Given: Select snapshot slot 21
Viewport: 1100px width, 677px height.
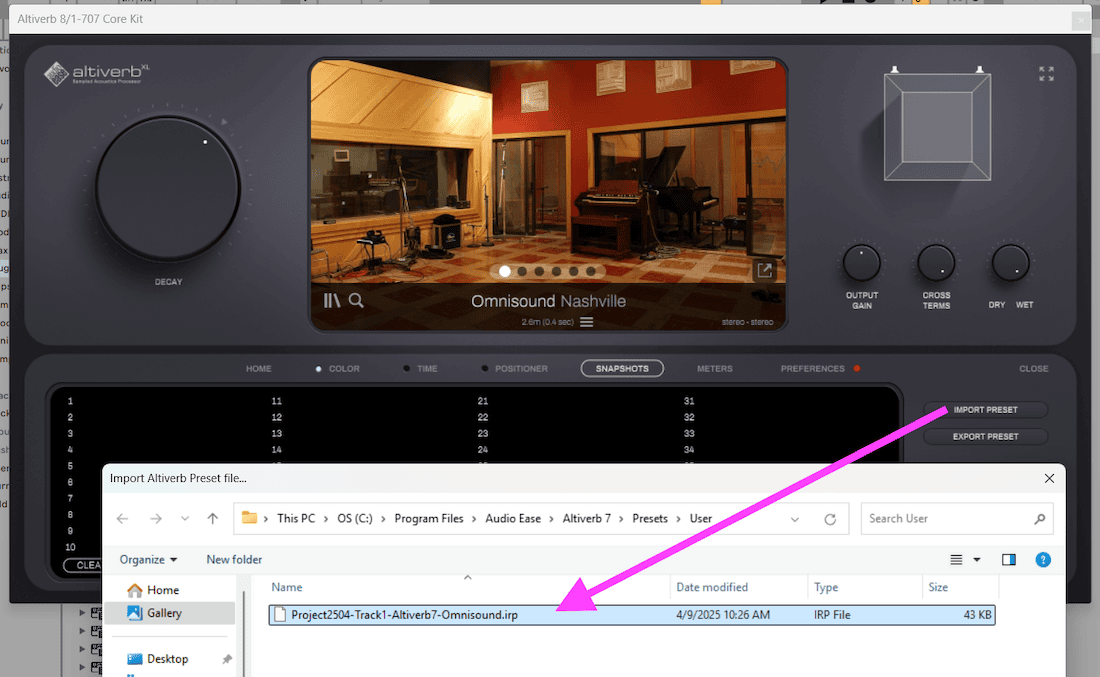Looking at the screenshot, I should (483, 401).
